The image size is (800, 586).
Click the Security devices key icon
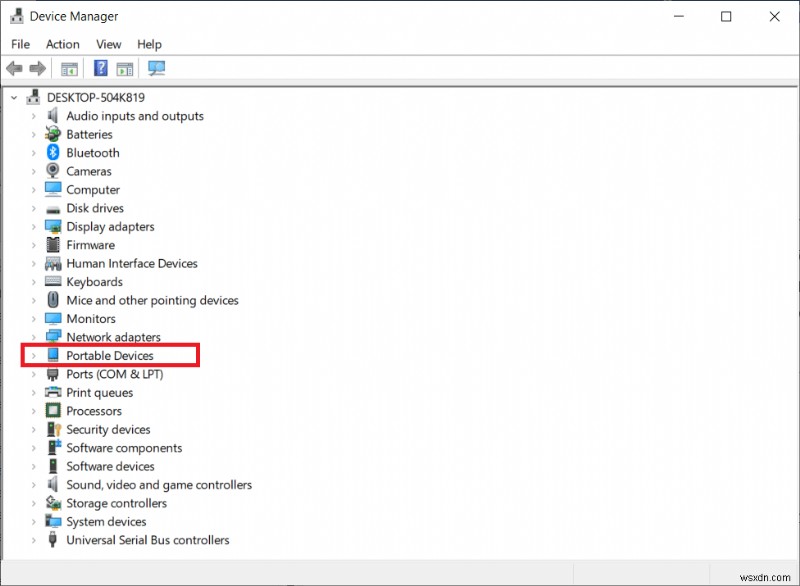coord(53,429)
